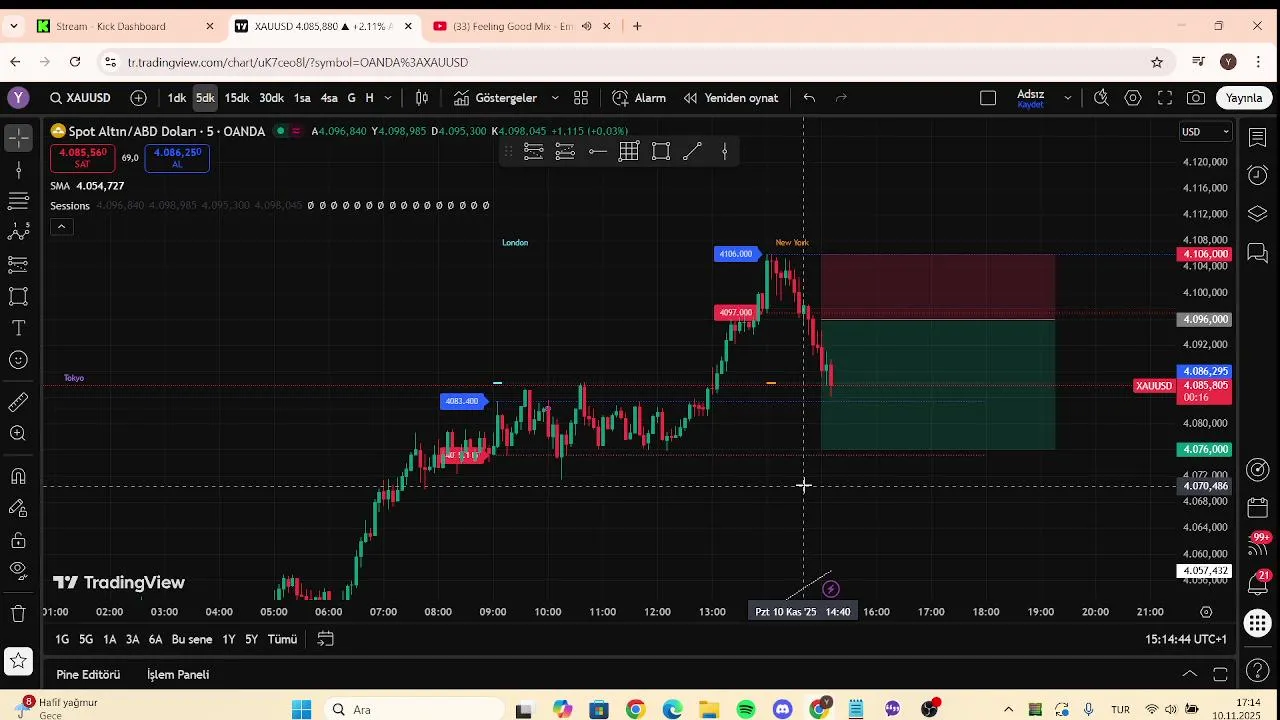Click the SAT sell price button
Viewport: 1280px width, 720px height.
(x=82, y=158)
